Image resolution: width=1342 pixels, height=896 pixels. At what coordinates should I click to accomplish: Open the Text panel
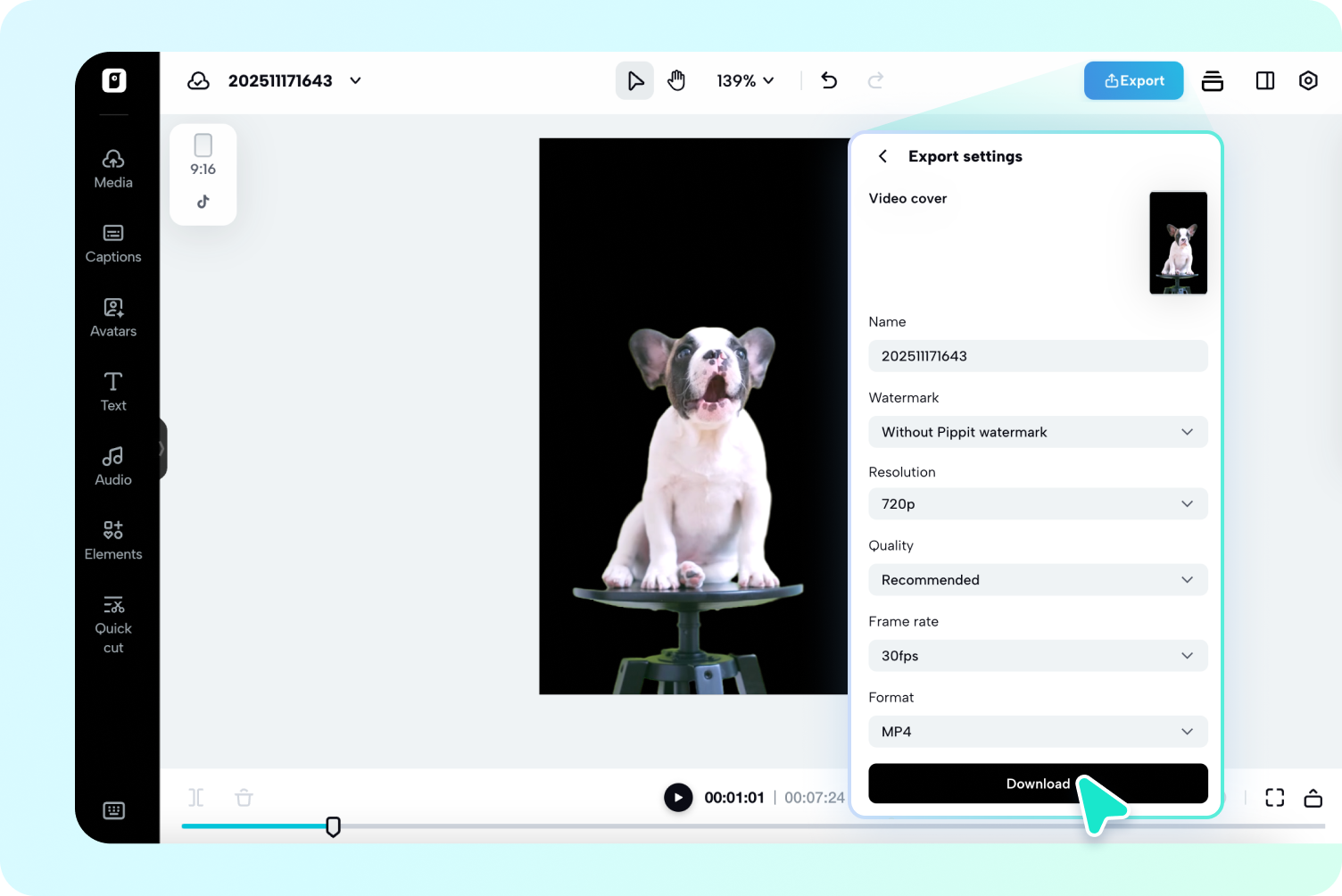pyautogui.click(x=113, y=392)
